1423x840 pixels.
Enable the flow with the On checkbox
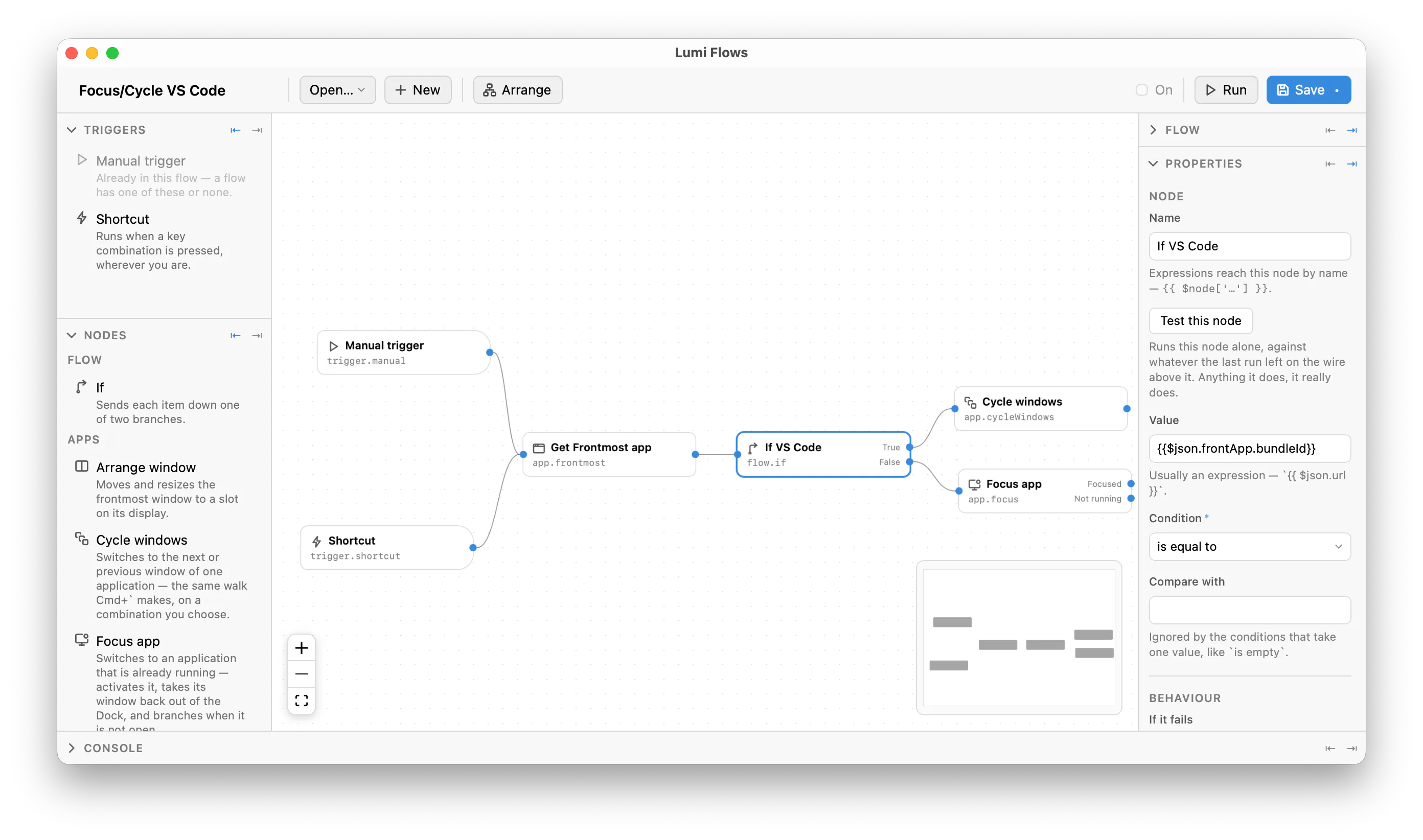(1141, 90)
